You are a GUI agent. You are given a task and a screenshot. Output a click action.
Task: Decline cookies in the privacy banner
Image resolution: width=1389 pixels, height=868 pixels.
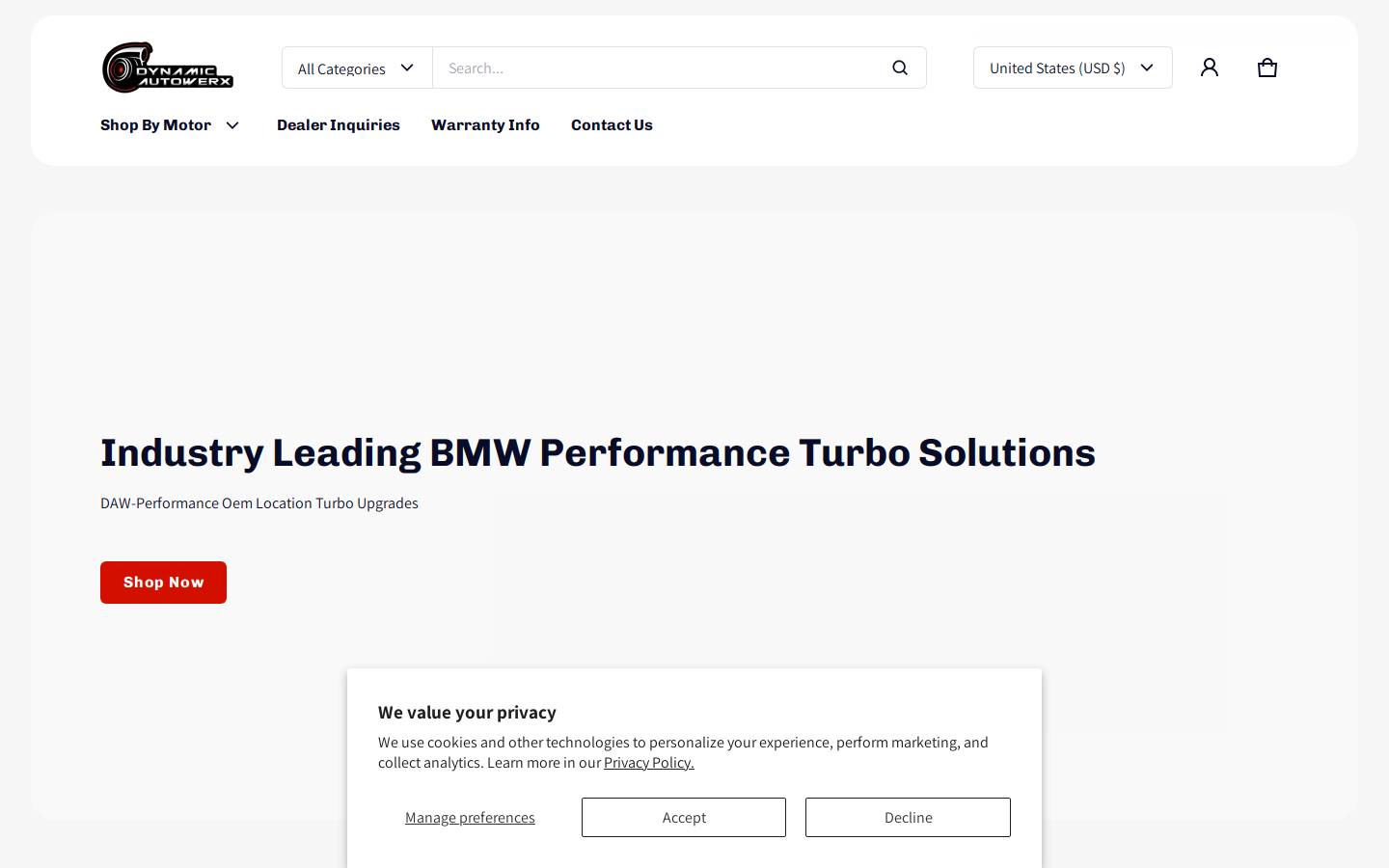(x=908, y=817)
